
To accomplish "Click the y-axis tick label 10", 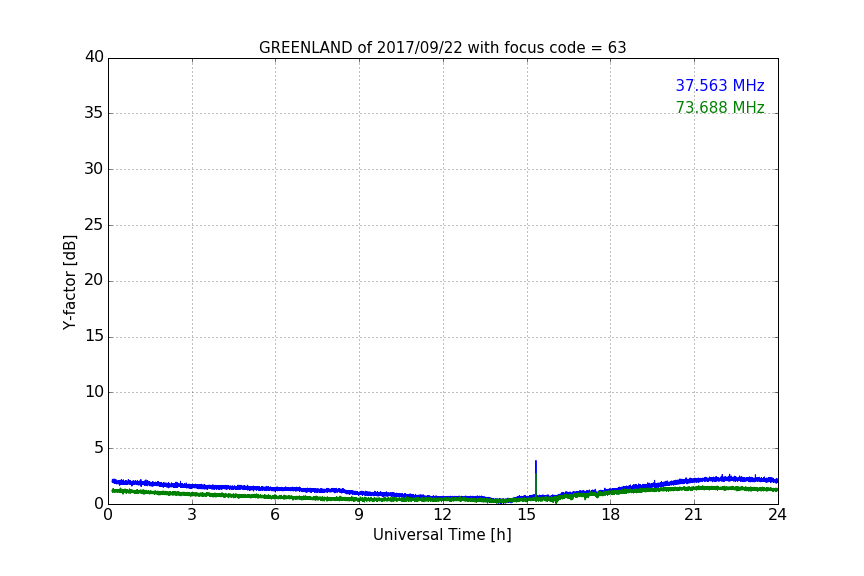I will (x=94, y=392).
